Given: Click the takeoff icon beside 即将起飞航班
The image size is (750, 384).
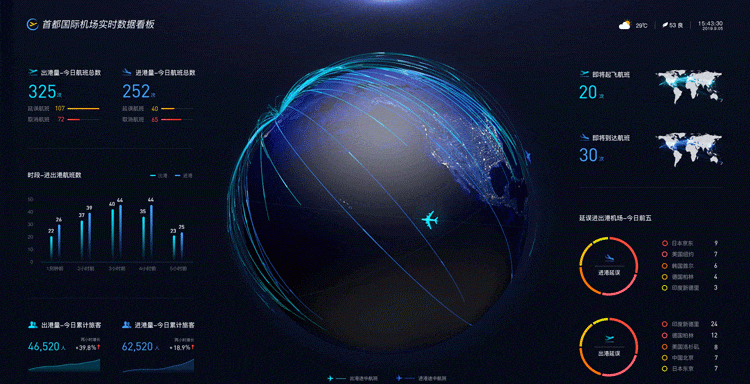Looking at the screenshot, I should [x=584, y=74].
